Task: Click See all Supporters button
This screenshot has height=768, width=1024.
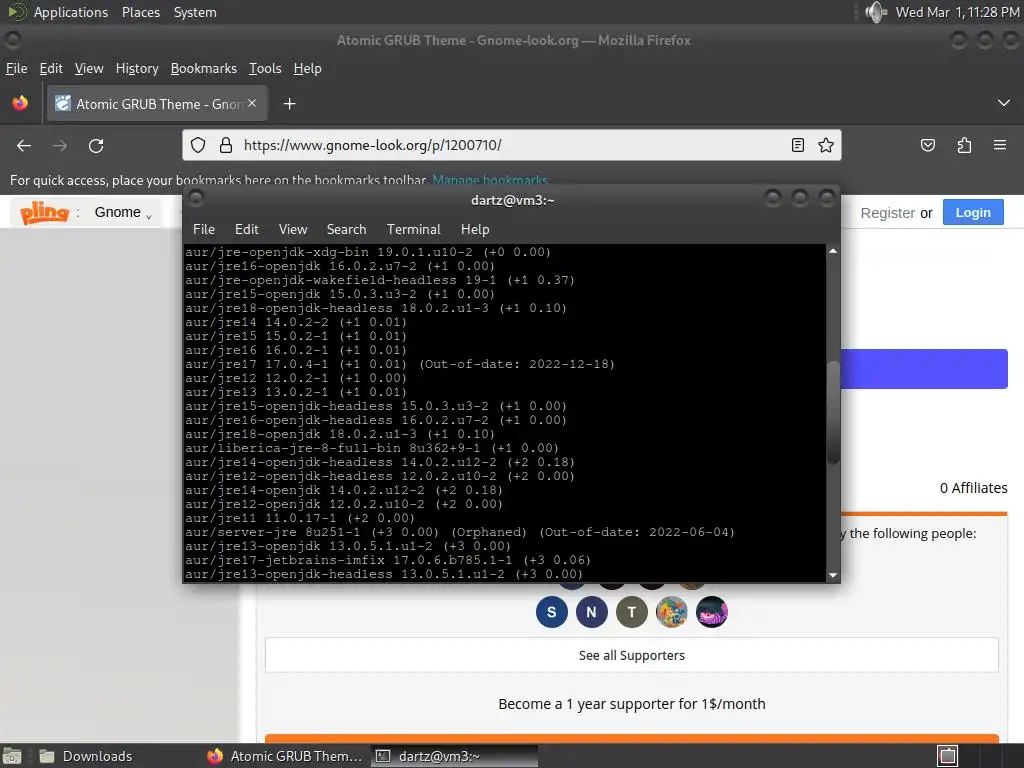Action: tap(632, 655)
